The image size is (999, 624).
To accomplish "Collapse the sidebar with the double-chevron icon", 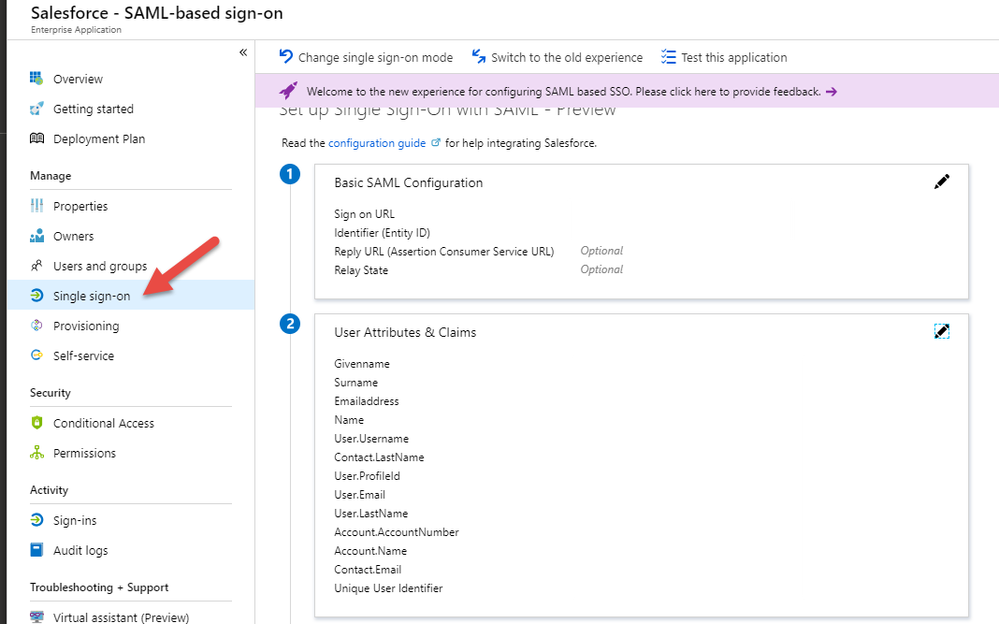I will point(243,52).
